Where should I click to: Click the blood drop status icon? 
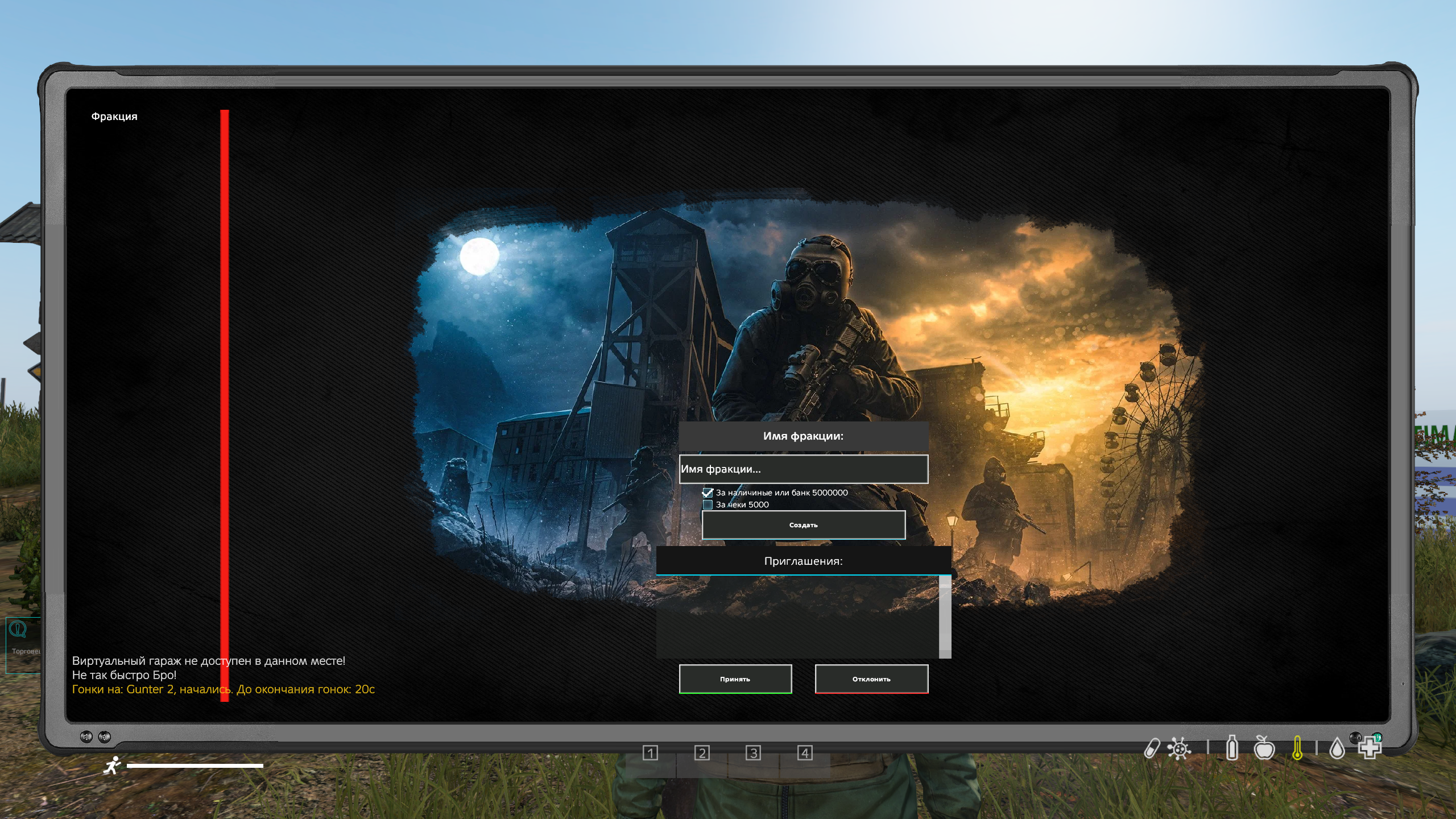(1337, 748)
